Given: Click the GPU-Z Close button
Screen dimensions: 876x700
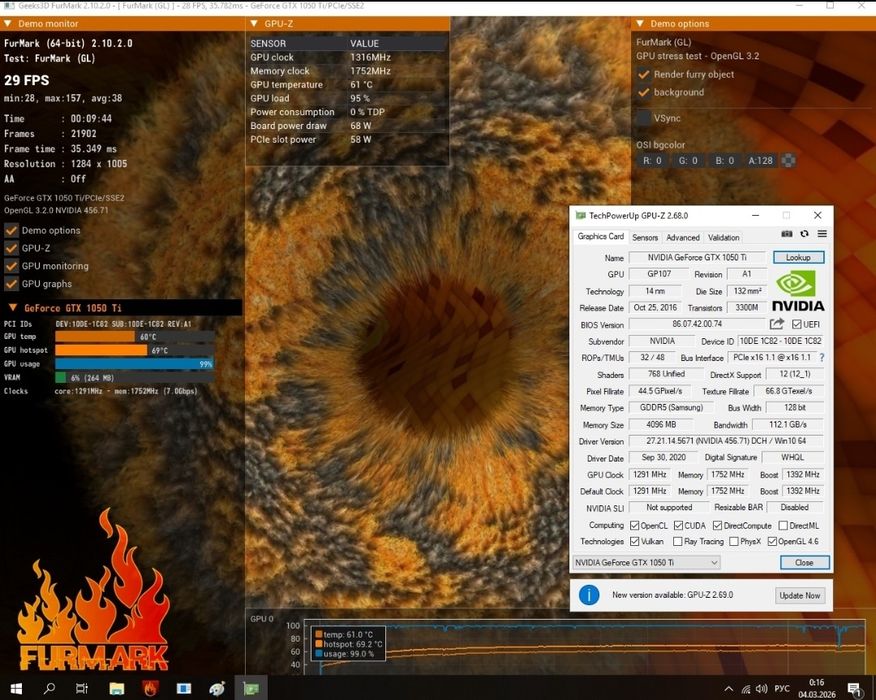Looking at the screenshot, I should [x=804, y=563].
